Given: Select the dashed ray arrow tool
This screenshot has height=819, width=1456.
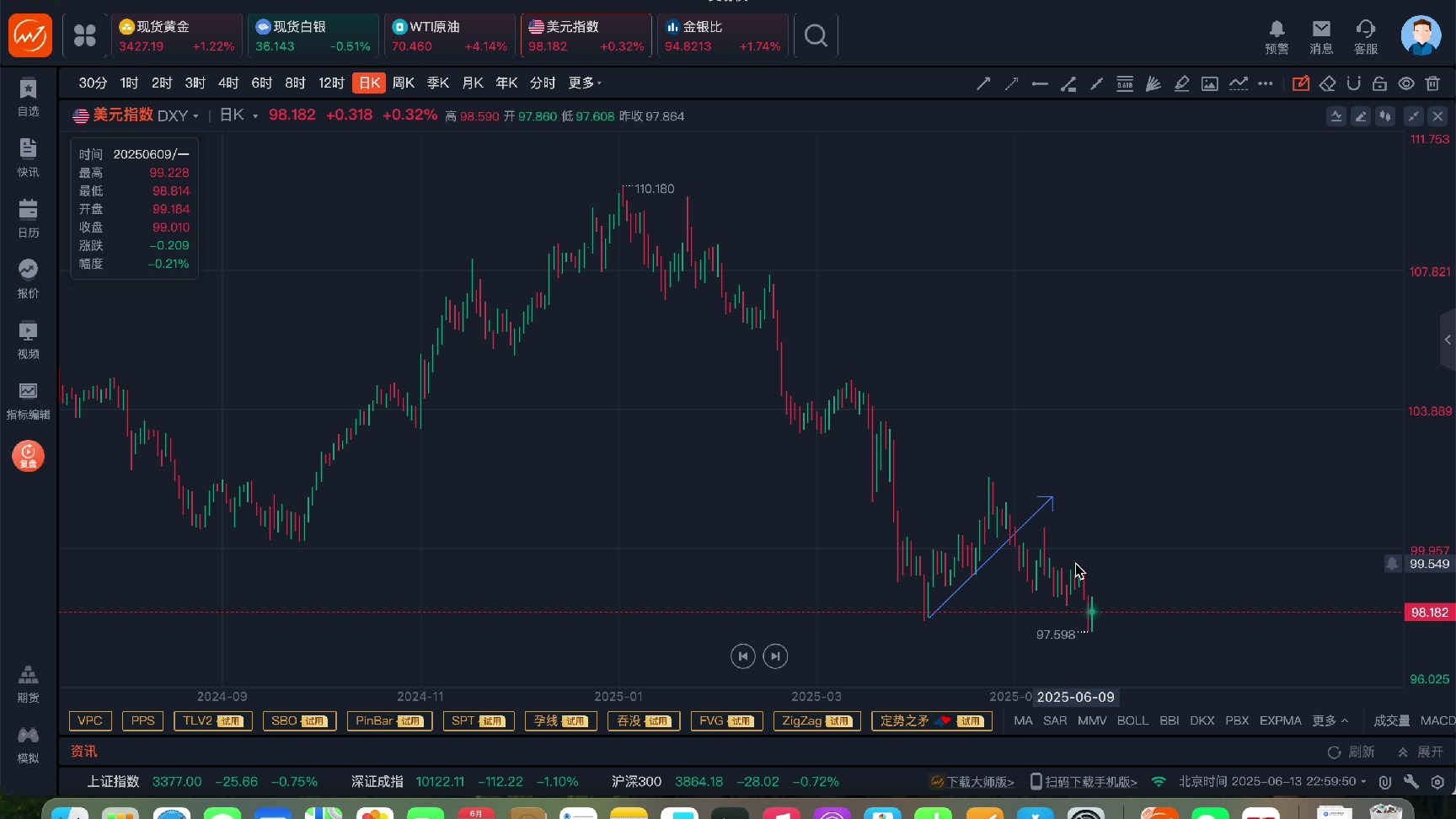Looking at the screenshot, I should click(1011, 83).
